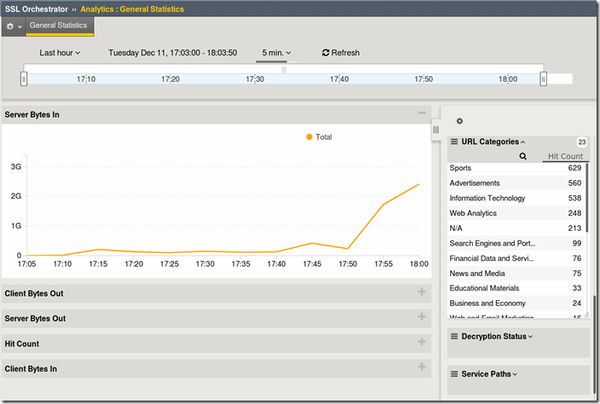Expand the Server Bytes Out panel

(x=422, y=318)
